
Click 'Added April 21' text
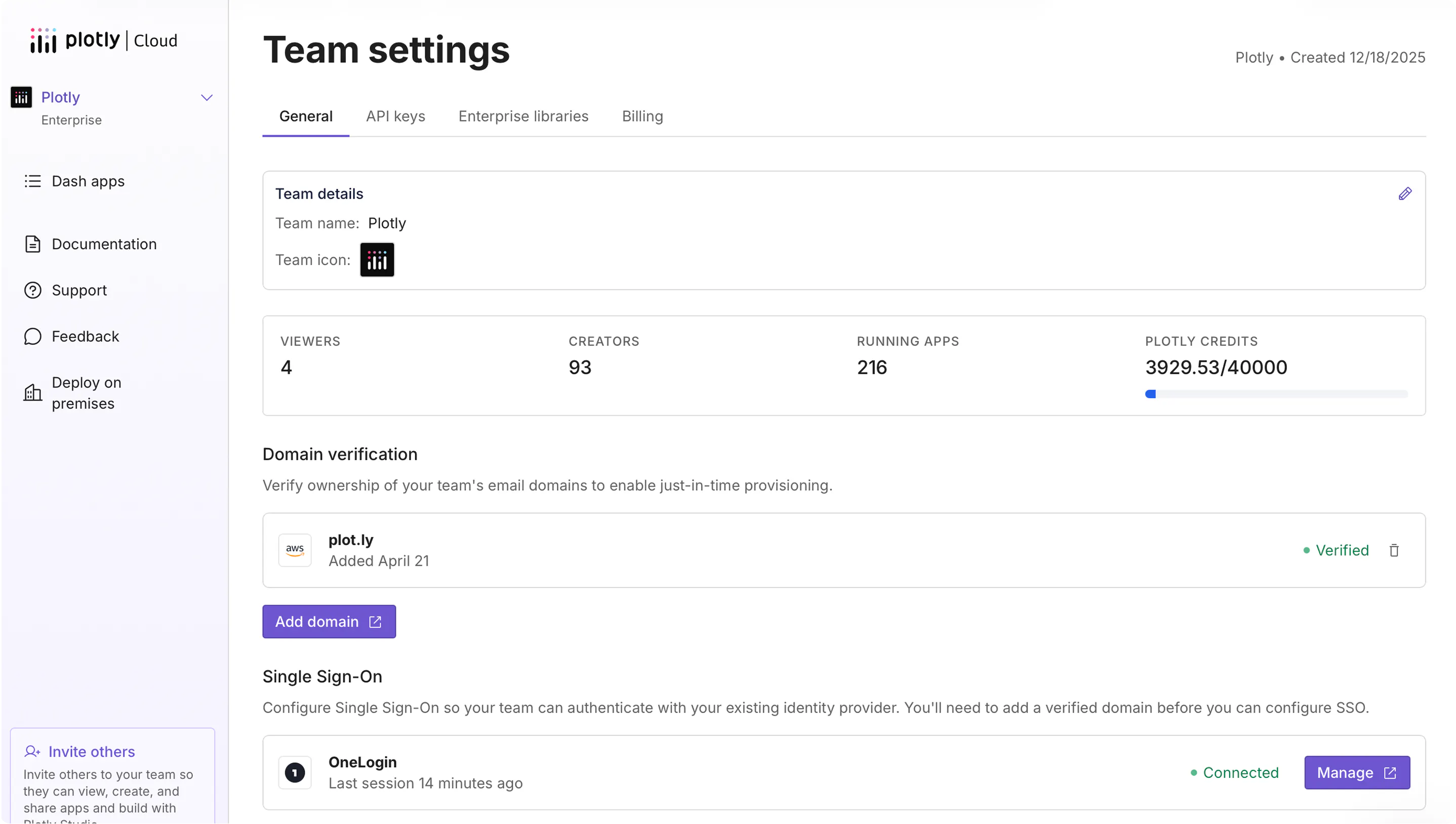click(379, 561)
